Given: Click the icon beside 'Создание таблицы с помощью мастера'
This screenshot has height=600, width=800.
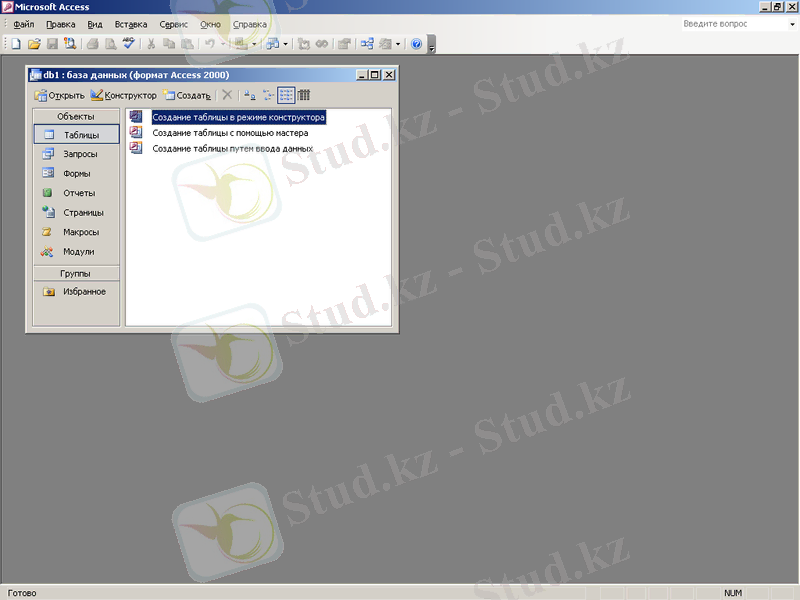Looking at the screenshot, I should pyautogui.click(x=136, y=132).
